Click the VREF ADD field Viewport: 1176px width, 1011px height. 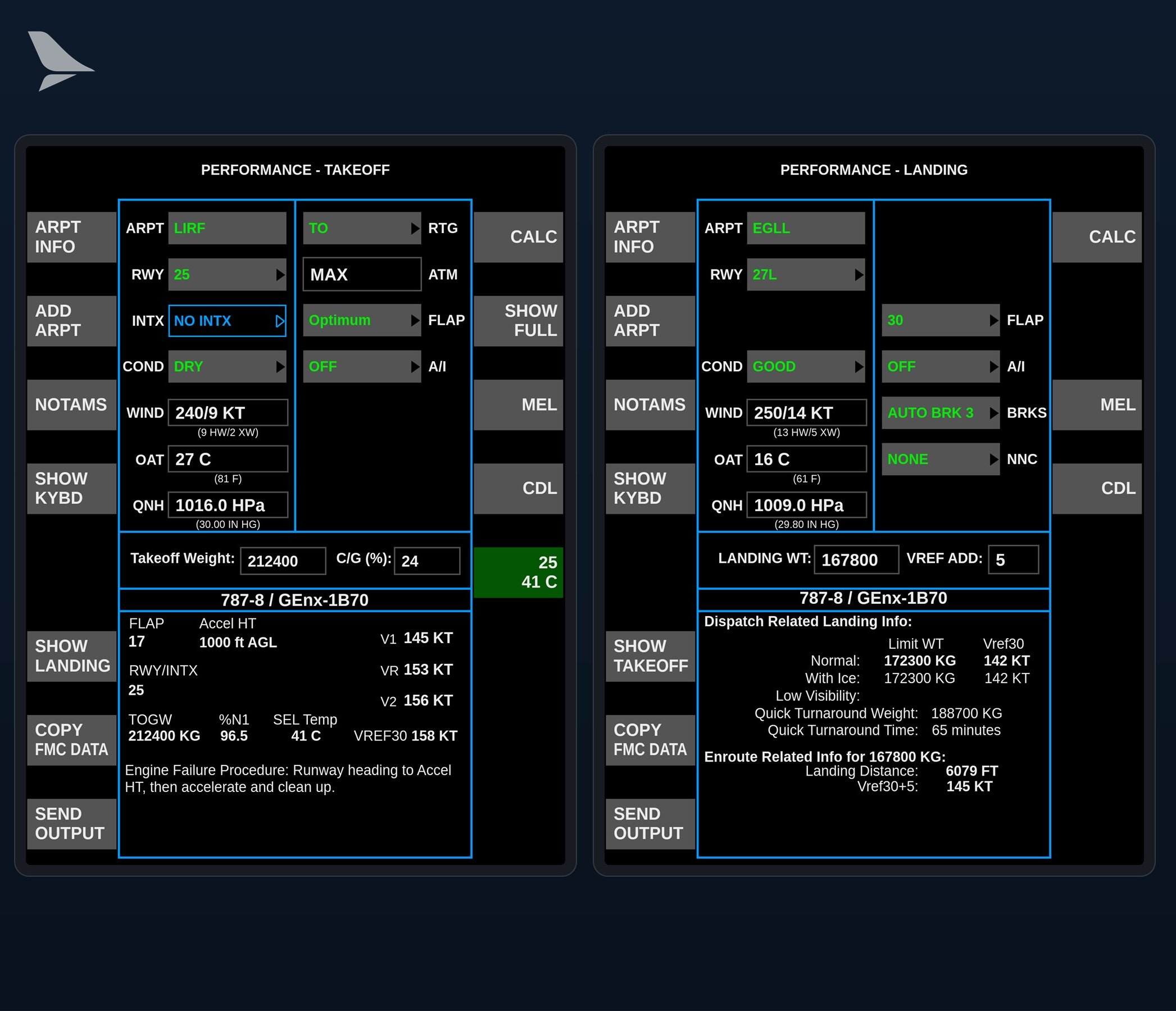[x=1014, y=560]
